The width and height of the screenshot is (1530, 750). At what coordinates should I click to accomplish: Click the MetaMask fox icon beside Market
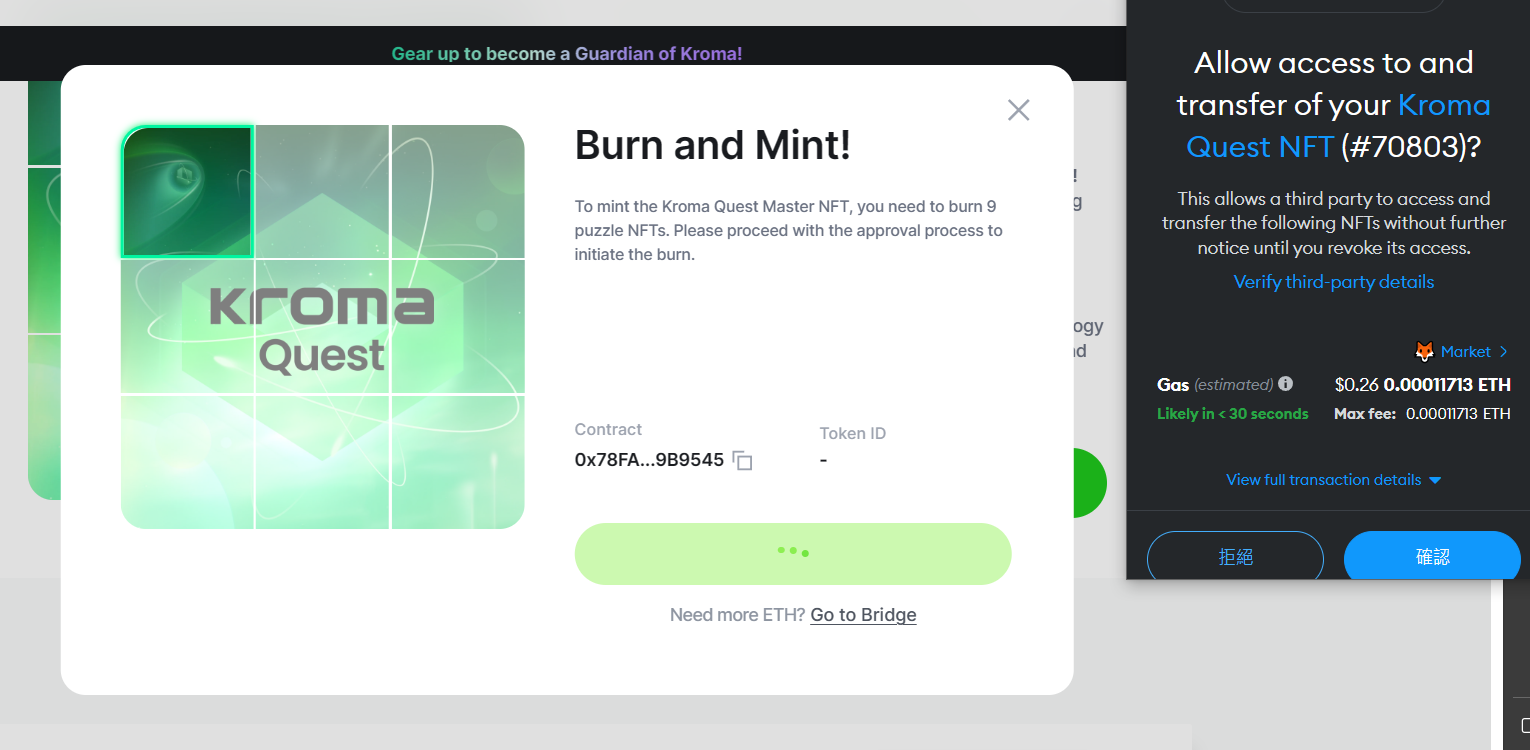(x=1424, y=352)
